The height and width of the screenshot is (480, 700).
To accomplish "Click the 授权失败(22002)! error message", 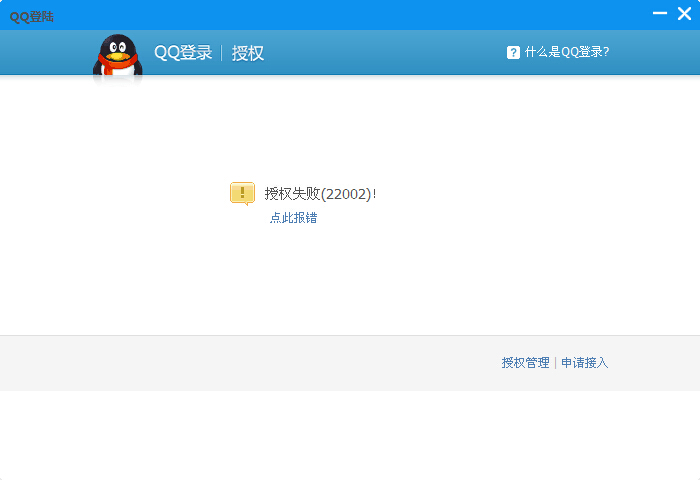I will point(320,194).
